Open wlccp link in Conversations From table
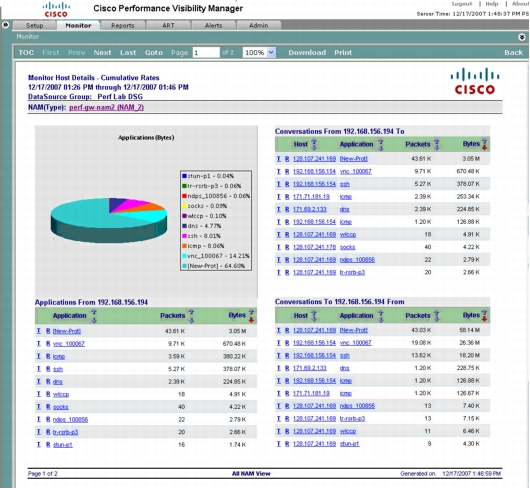Screen dimensions: 530x490 348,235
